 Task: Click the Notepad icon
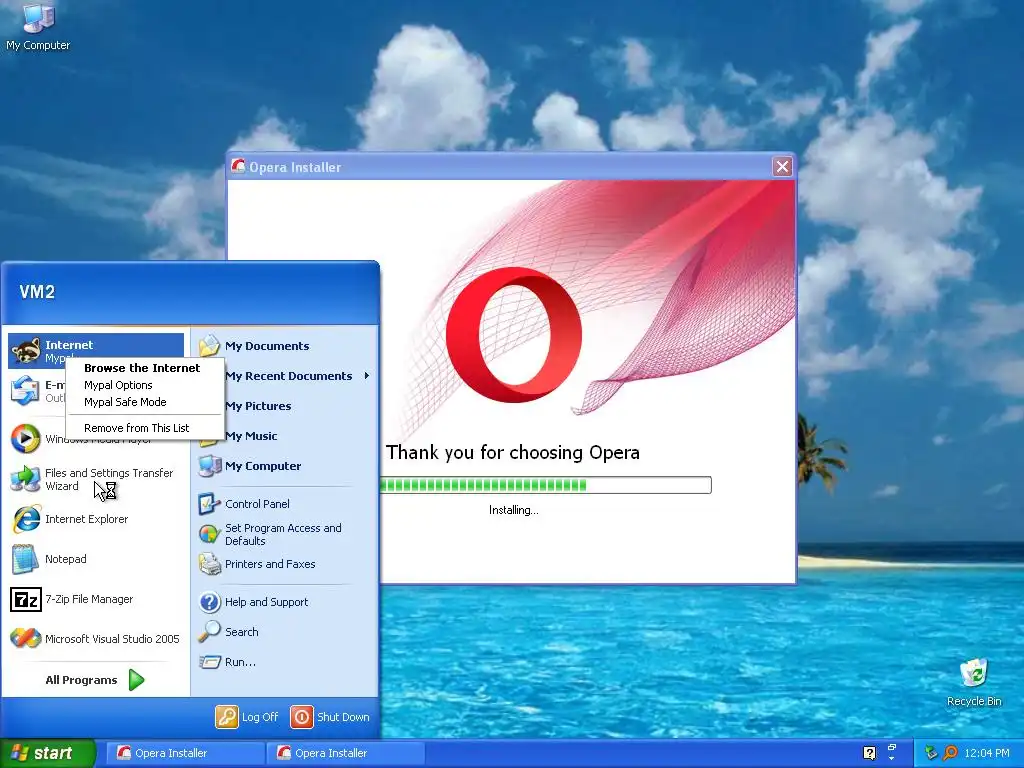point(25,559)
